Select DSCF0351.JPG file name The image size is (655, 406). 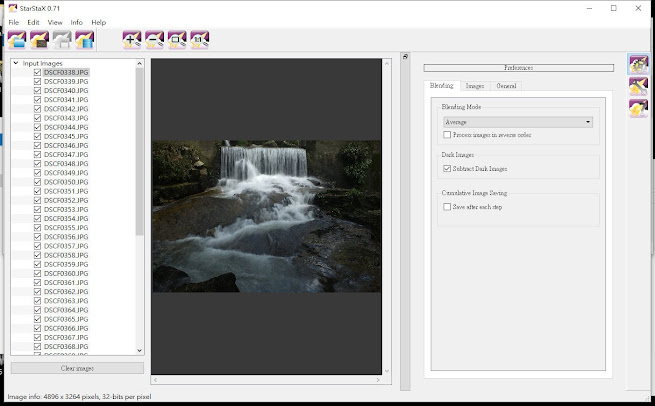tap(66, 191)
